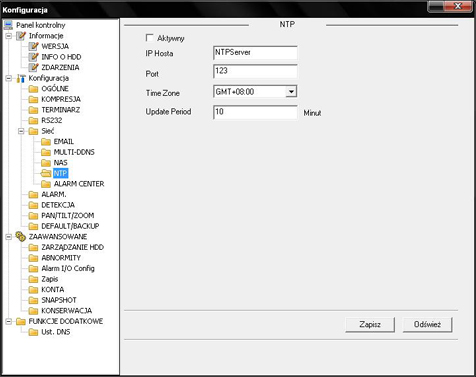Image resolution: width=476 pixels, height=377 pixels.
Task: Click the NAS folder icon
Action: point(46,163)
